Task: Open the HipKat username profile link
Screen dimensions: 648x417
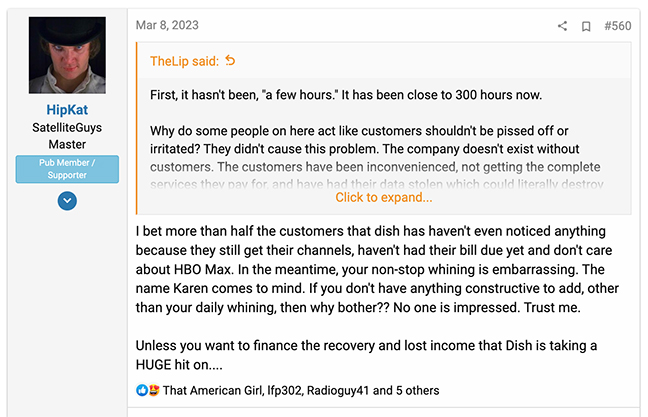Action: point(67,110)
